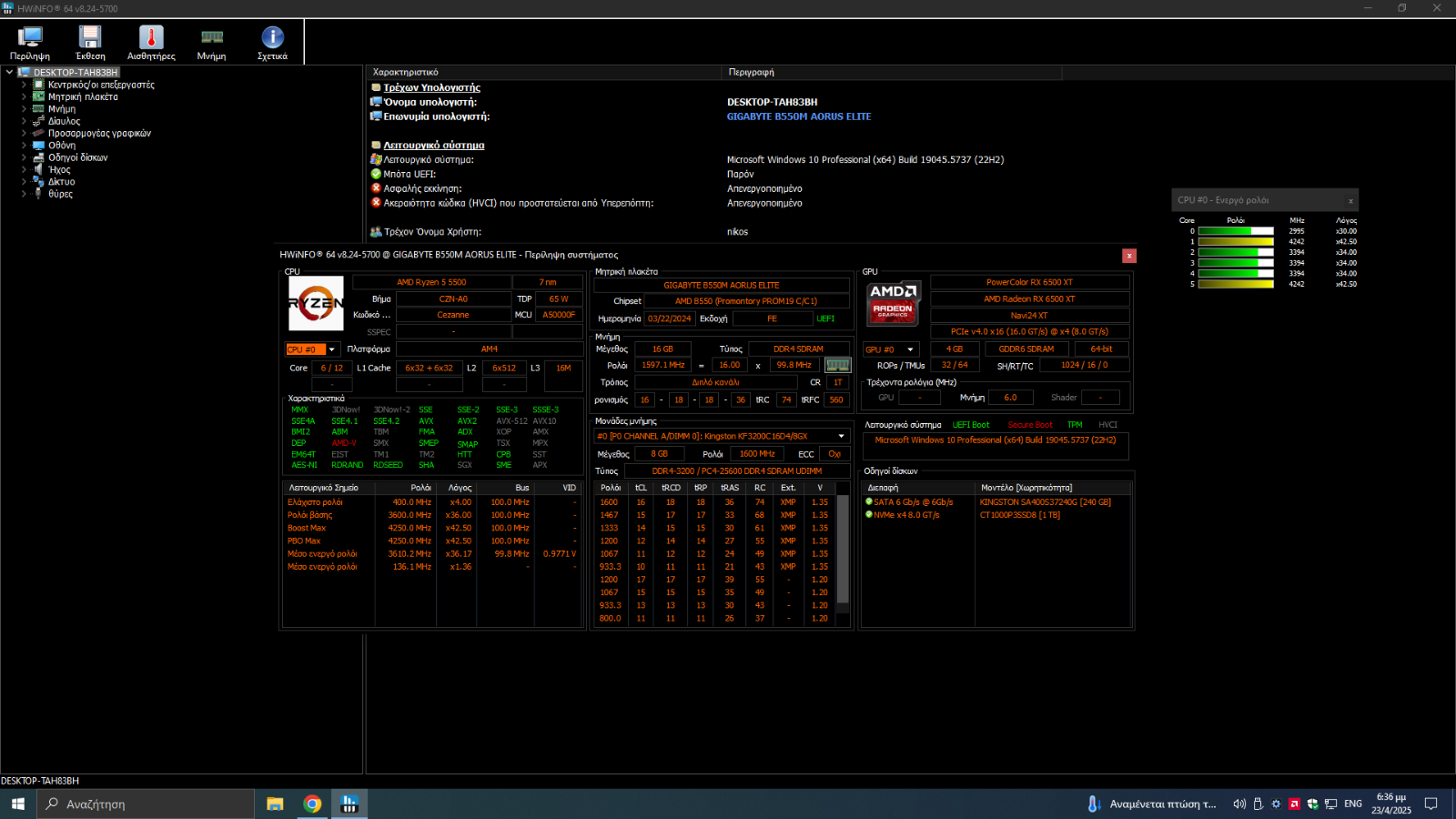Expand the Μητρική πλακέτα node
The width and height of the screenshot is (1456, 819).
(24, 96)
